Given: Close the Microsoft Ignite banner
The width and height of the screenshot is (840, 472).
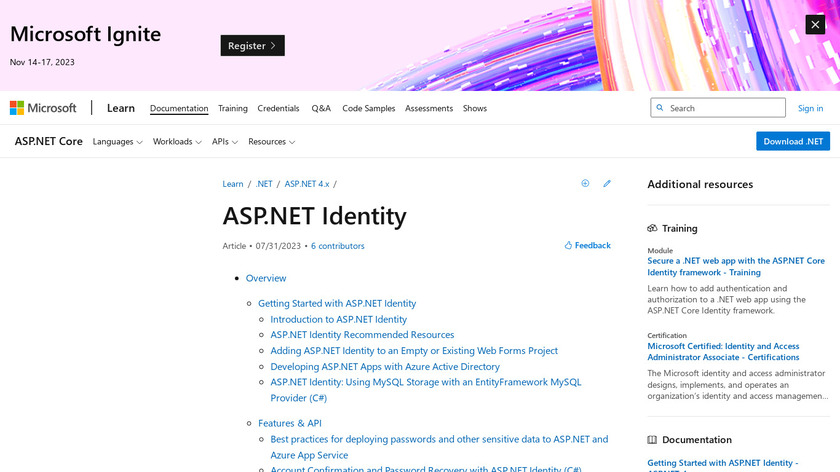Looking at the screenshot, I should pyautogui.click(x=815, y=25).
